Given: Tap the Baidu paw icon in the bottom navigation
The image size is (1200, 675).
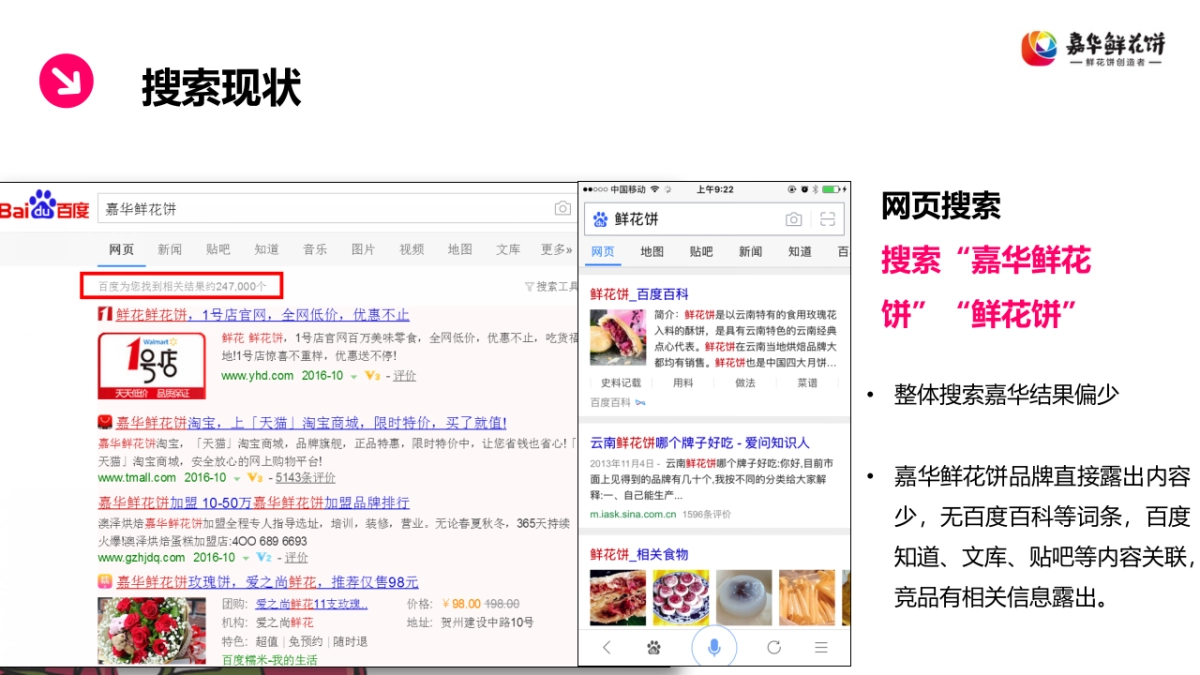Looking at the screenshot, I should click(654, 647).
